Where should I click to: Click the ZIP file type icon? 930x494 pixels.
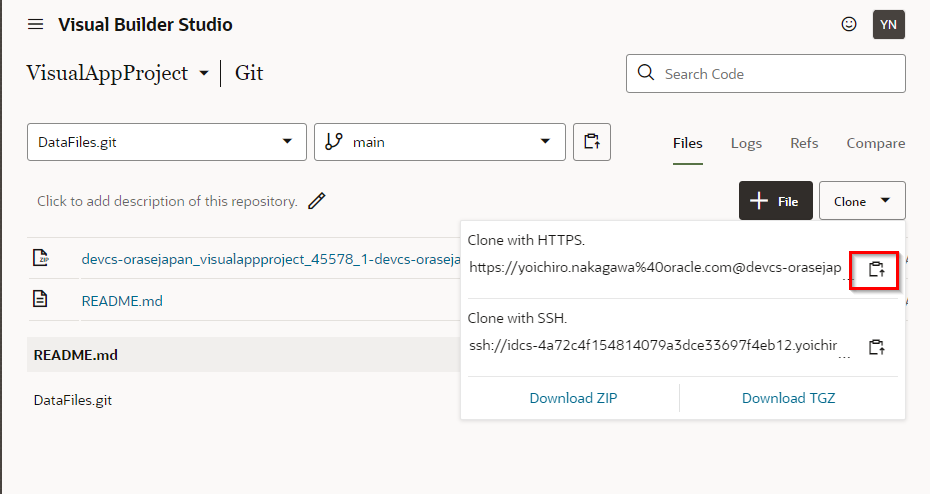pos(40,259)
